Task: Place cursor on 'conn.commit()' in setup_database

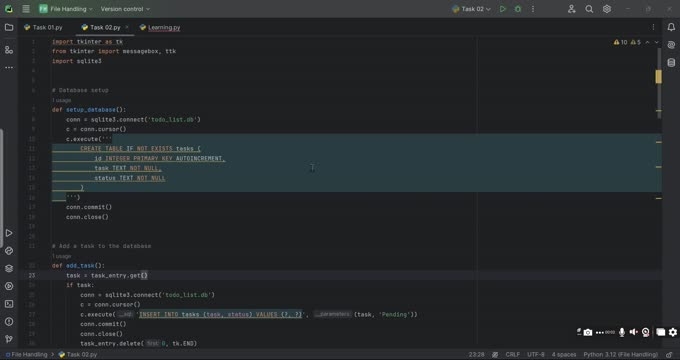Action: (x=89, y=207)
